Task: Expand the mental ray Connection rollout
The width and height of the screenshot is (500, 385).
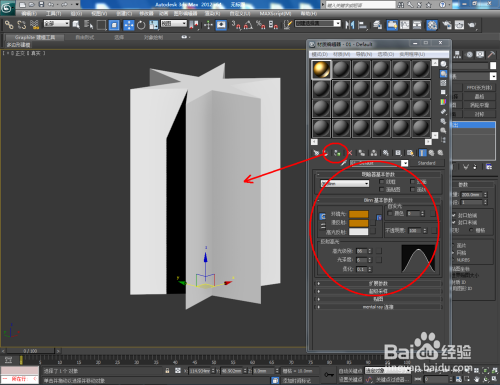Action: tap(378, 307)
